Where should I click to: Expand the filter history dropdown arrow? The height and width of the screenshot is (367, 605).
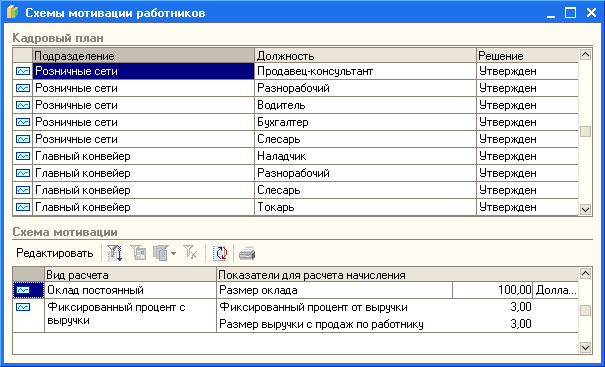click(173, 253)
